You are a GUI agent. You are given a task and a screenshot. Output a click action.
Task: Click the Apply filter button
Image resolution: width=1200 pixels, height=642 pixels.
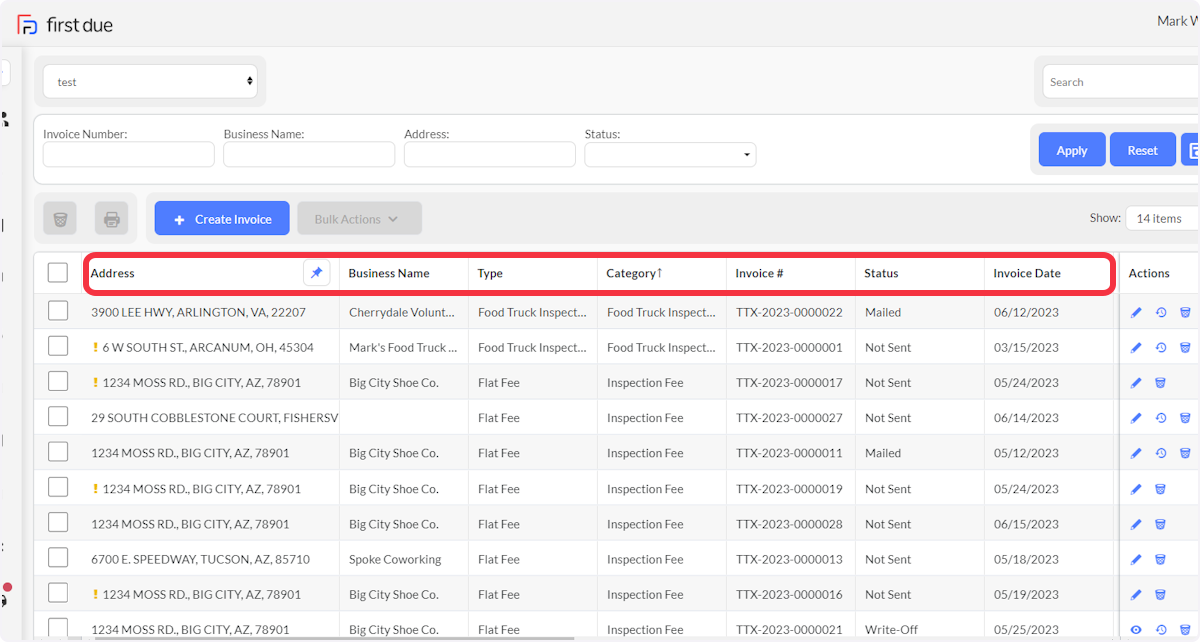(1072, 150)
